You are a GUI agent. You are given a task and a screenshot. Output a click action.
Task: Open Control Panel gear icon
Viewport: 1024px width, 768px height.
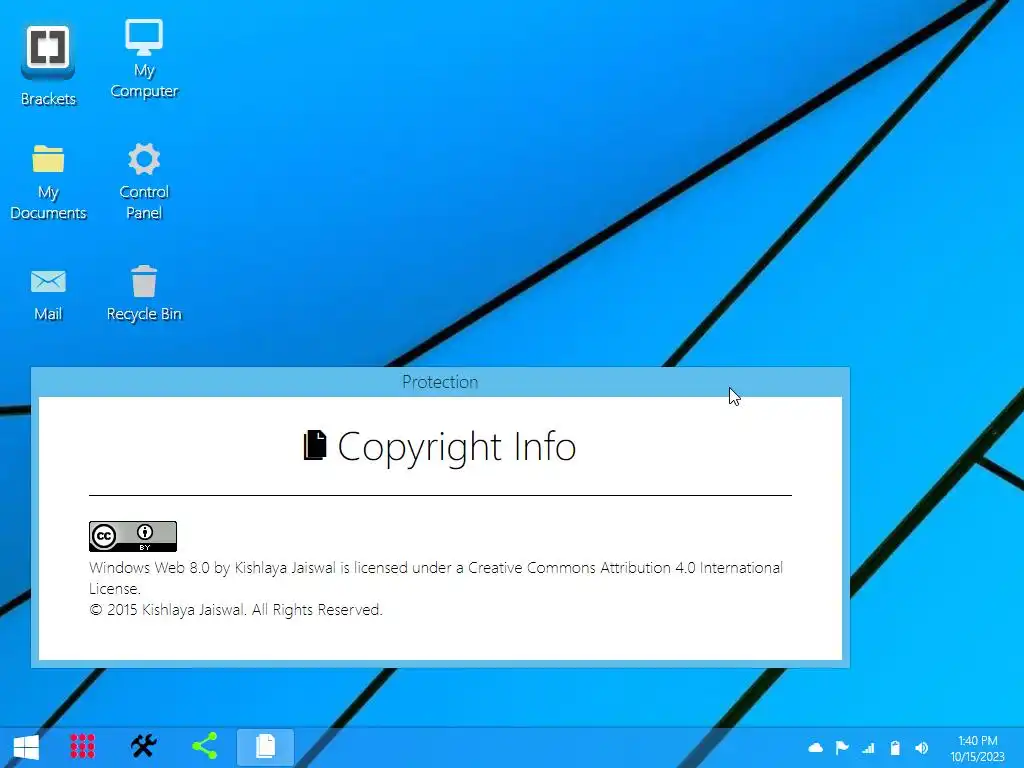tap(144, 183)
